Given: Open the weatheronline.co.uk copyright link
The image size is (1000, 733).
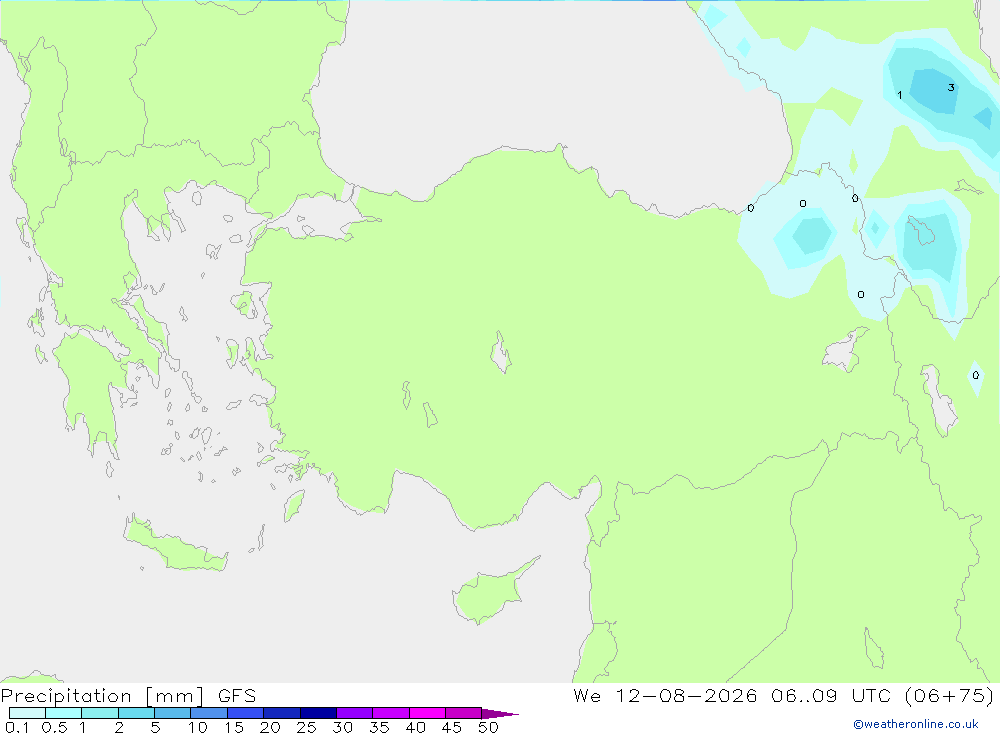Looking at the screenshot, I should coord(916,724).
